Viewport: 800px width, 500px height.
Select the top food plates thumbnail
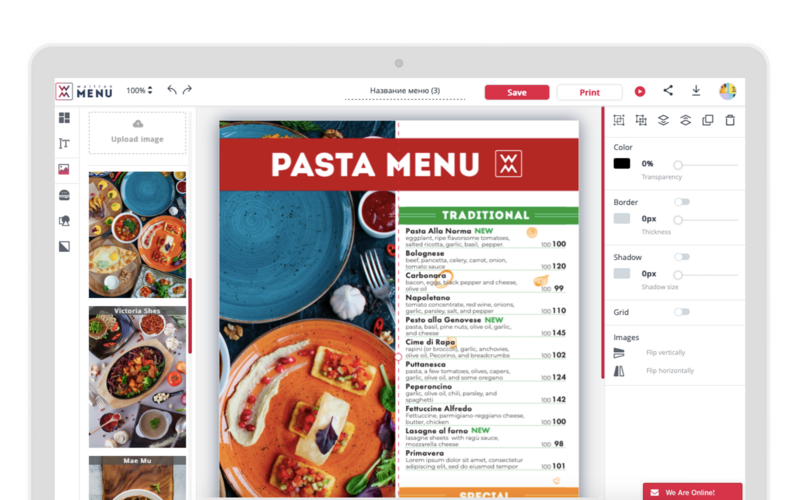click(x=137, y=235)
